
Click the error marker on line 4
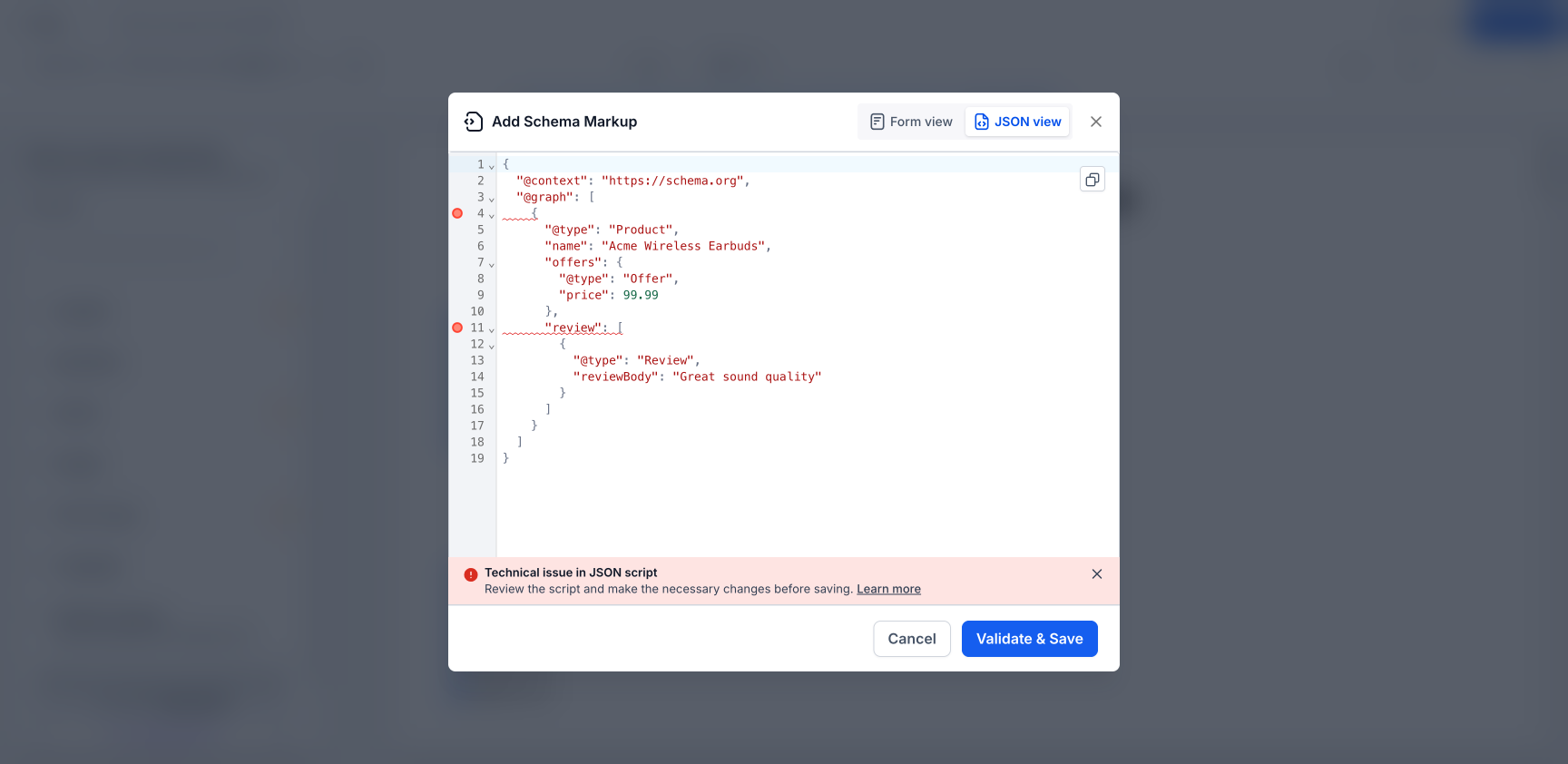[457, 213]
